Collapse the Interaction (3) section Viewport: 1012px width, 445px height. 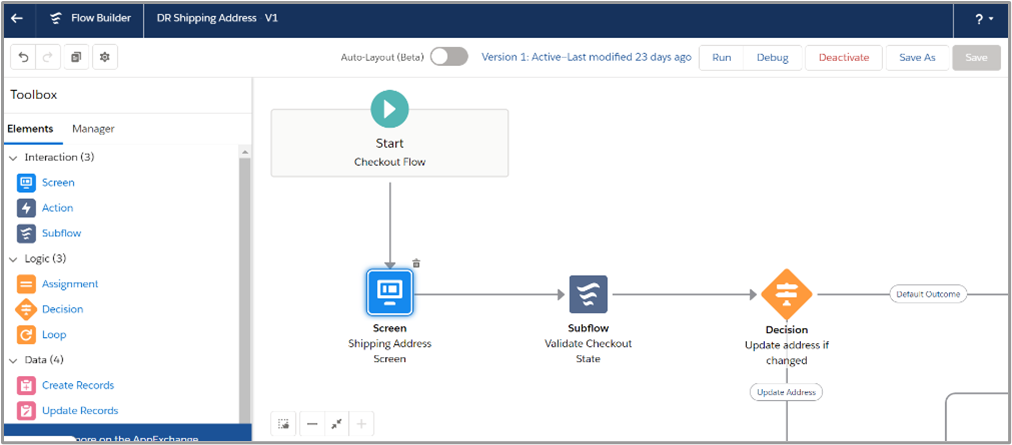[14, 158]
